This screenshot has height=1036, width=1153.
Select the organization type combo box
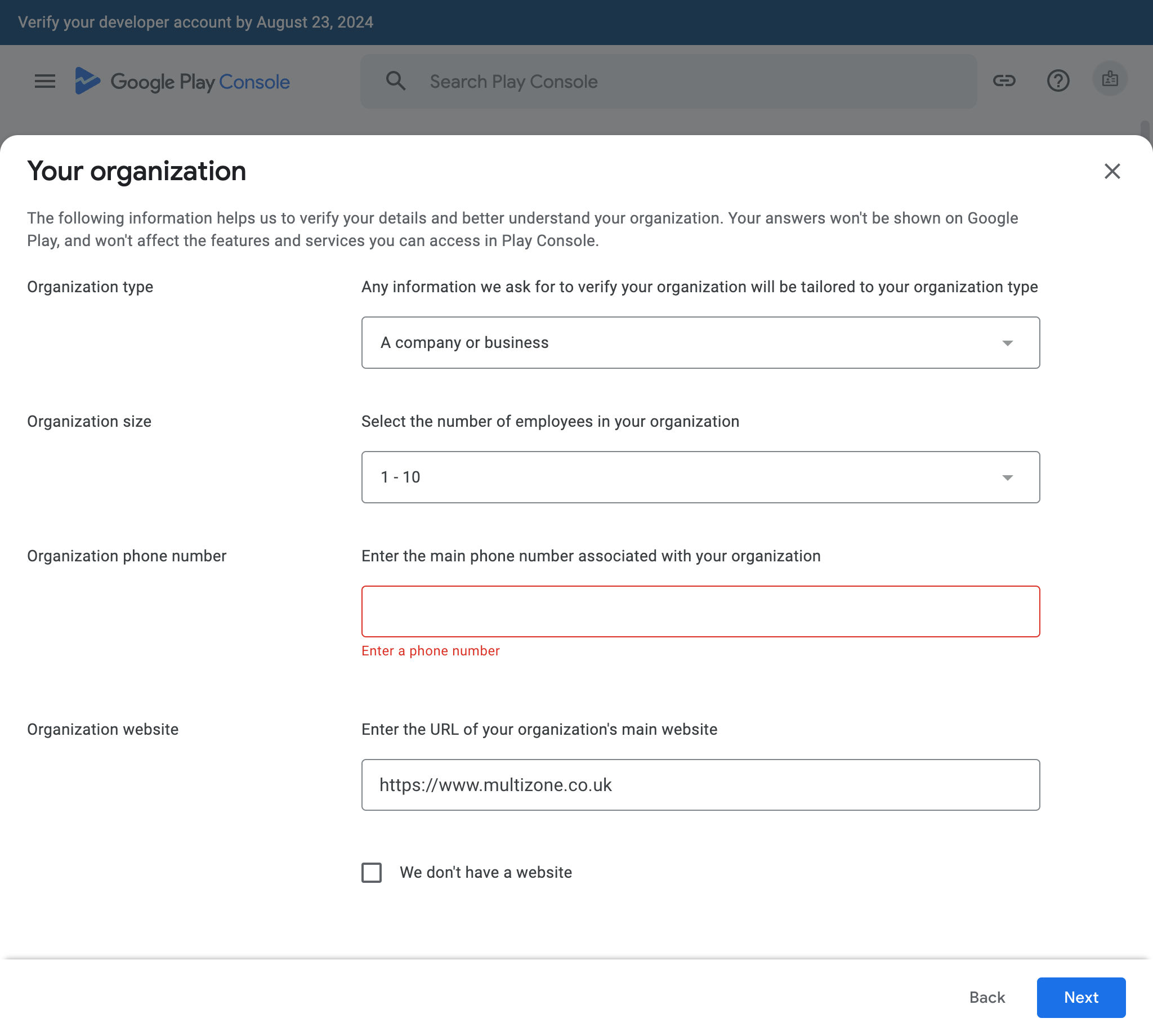coord(700,343)
